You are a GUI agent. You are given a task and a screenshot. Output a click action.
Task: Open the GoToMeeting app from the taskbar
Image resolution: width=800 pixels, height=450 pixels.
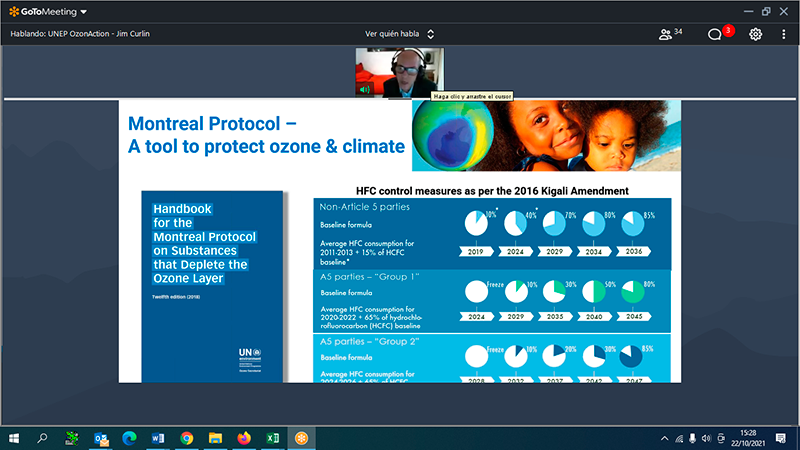[x=300, y=438]
